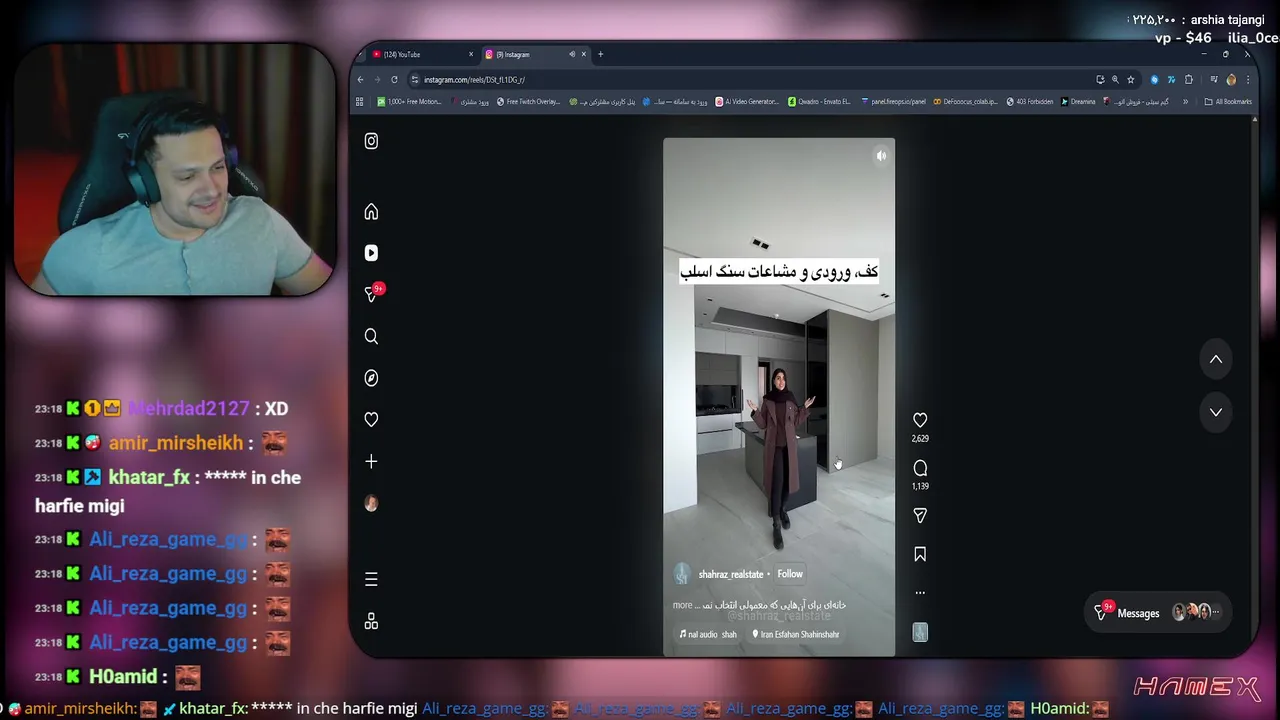The width and height of the screenshot is (1280, 720).
Task: Open Chrome profile avatar
Action: (1231, 79)
